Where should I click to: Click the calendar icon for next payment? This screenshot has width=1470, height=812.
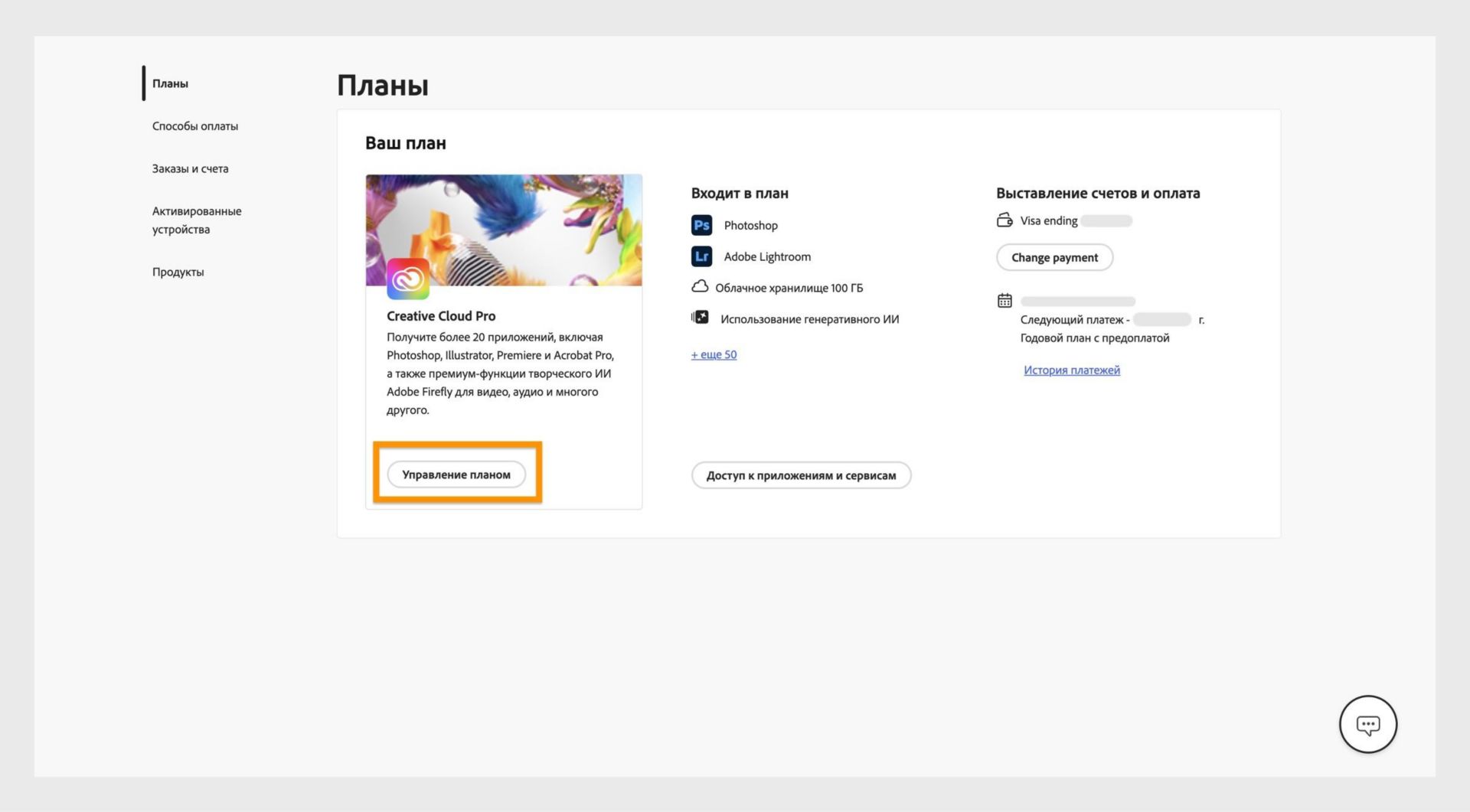(1004, 301)
